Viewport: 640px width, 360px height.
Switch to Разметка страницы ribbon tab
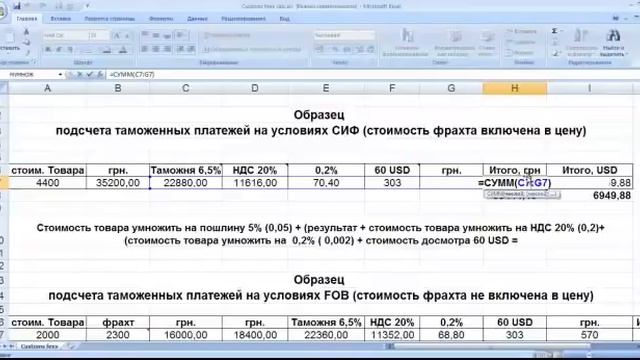click(x=109, y=19)
